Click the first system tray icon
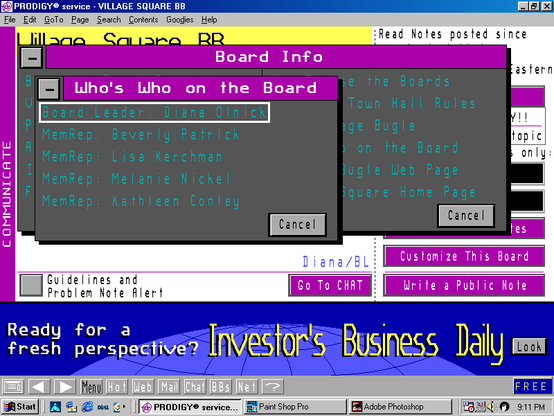The width and height of the screenshot is (554, 416). (x=468, y=407)
